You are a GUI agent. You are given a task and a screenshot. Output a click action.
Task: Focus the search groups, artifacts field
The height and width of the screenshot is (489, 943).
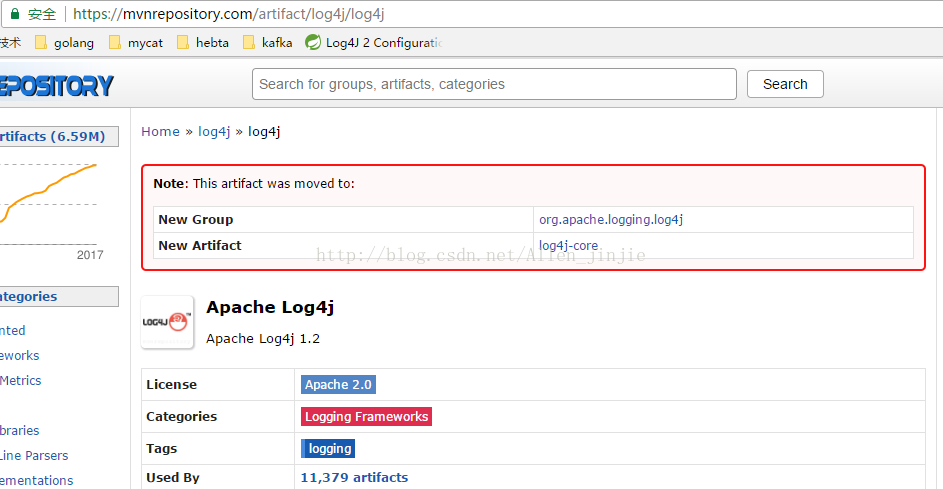[494, 84]
